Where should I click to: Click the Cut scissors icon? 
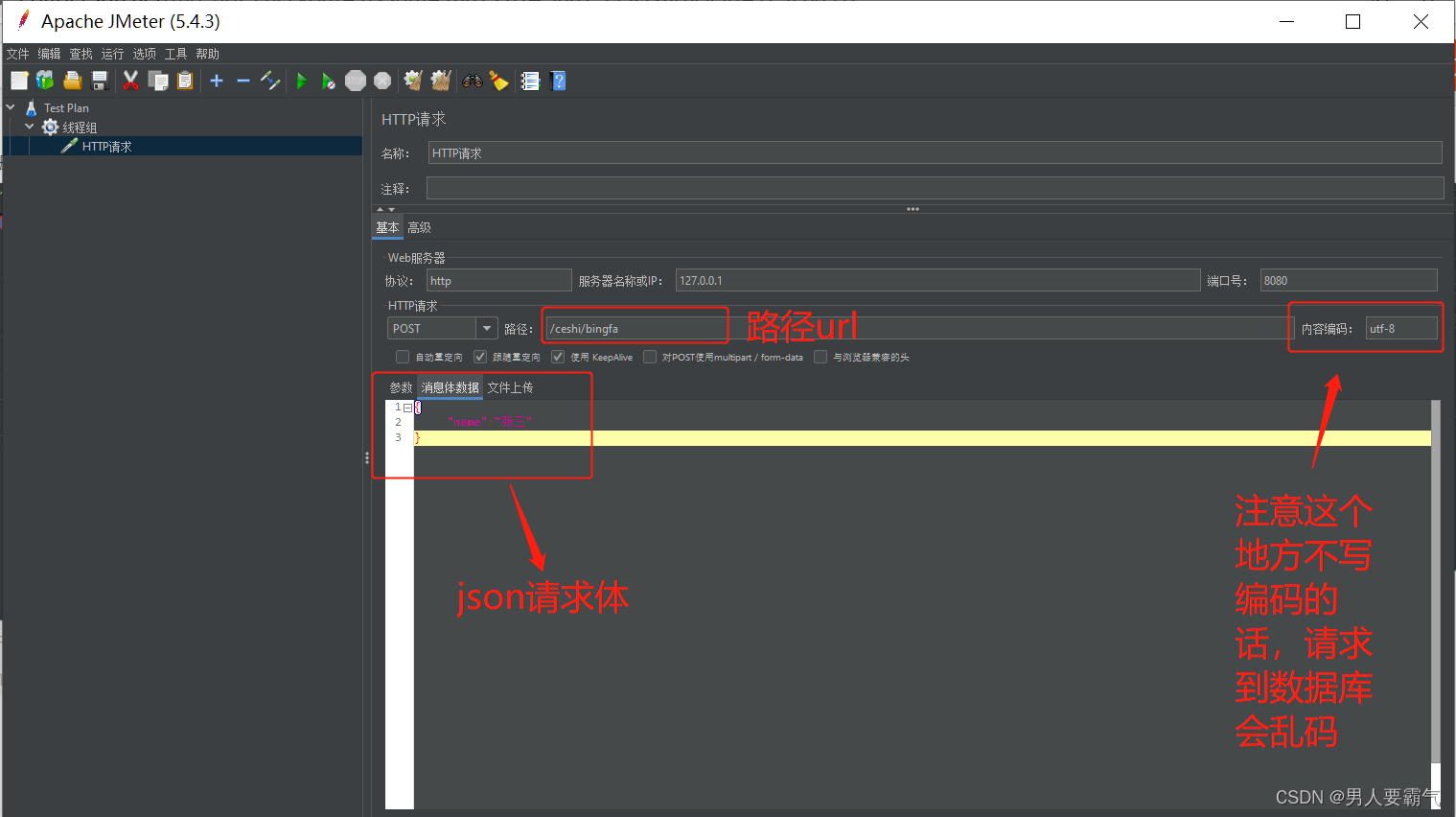pyautogui.click(x=131, y=81)
